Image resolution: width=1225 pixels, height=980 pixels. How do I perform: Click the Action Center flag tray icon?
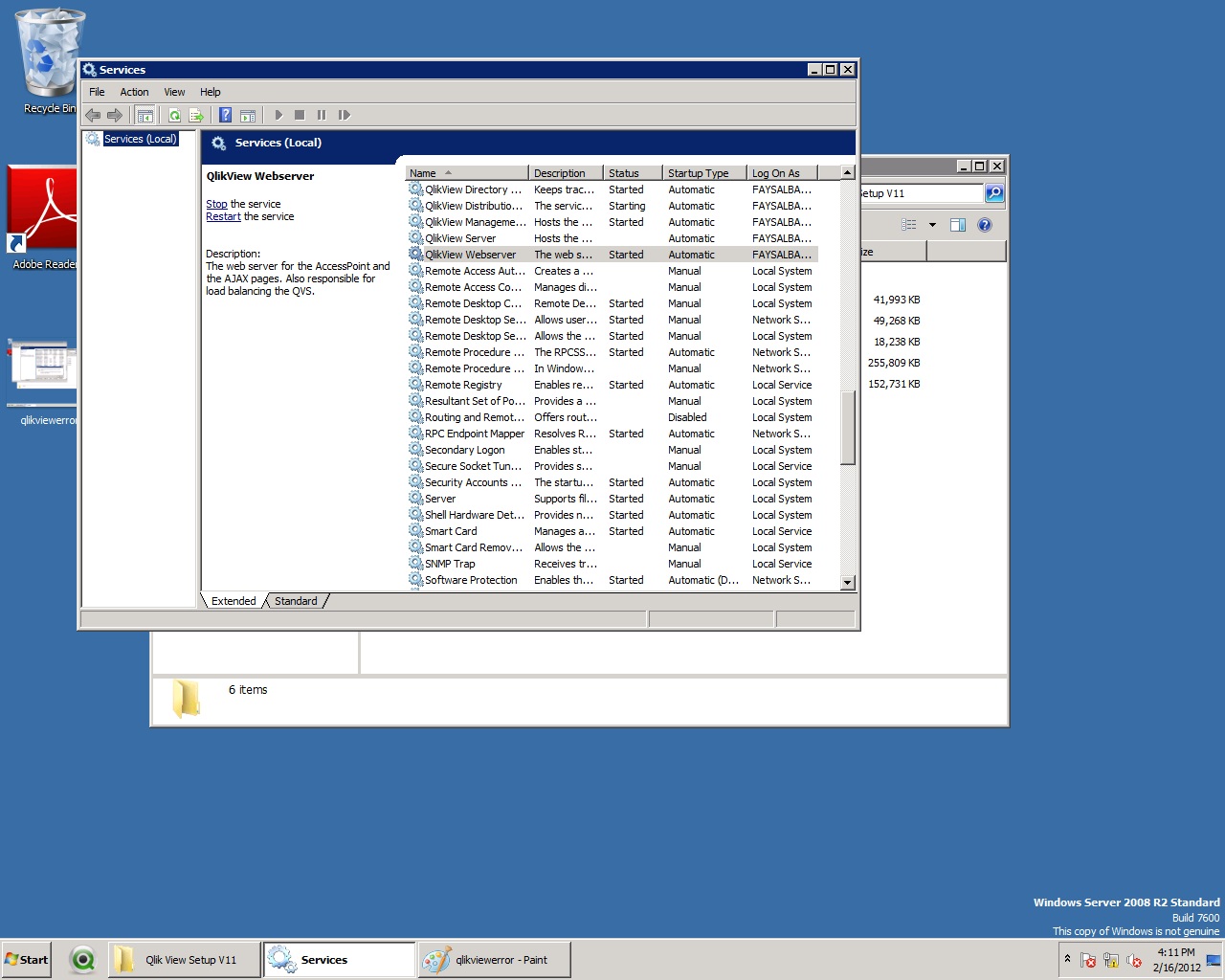tap(1088, 960)
